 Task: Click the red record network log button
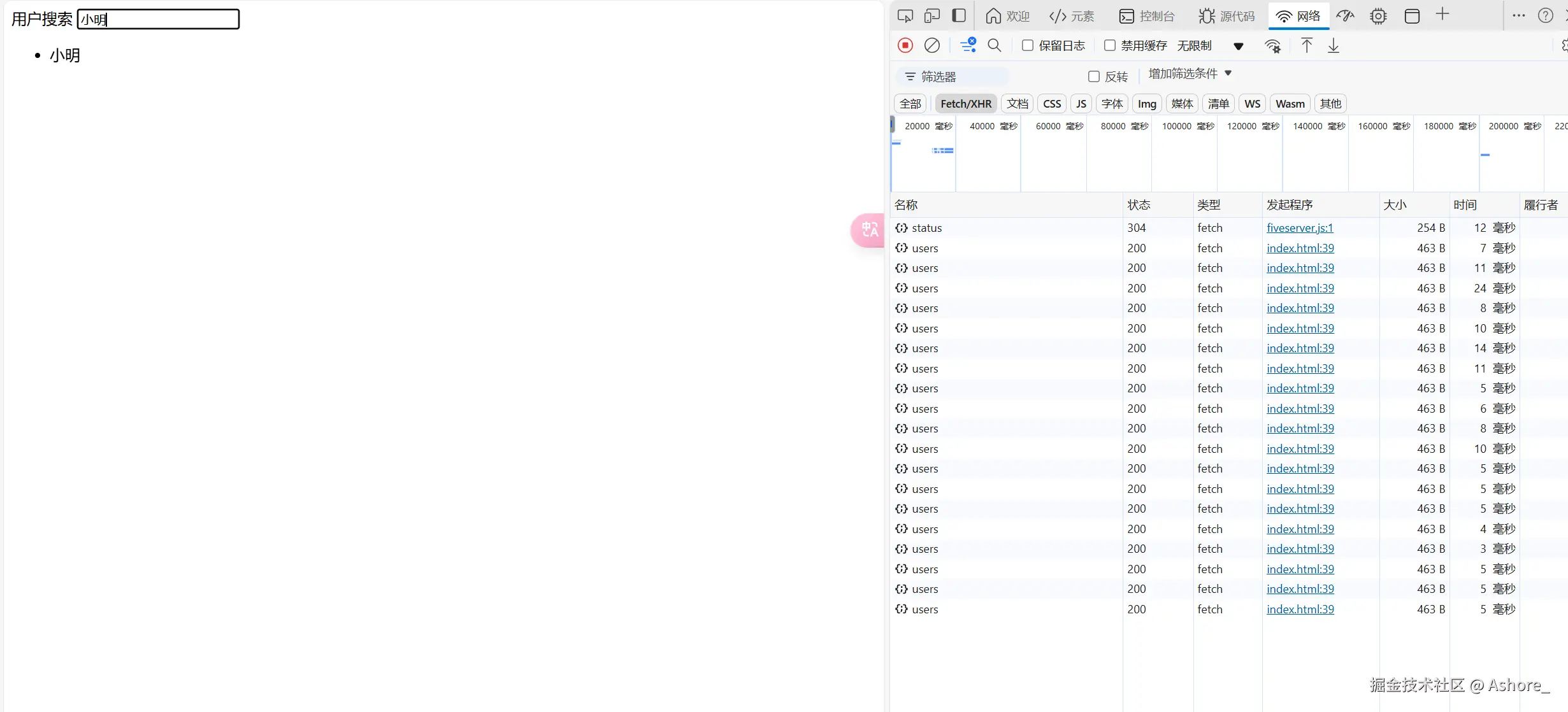click(905, 45)
